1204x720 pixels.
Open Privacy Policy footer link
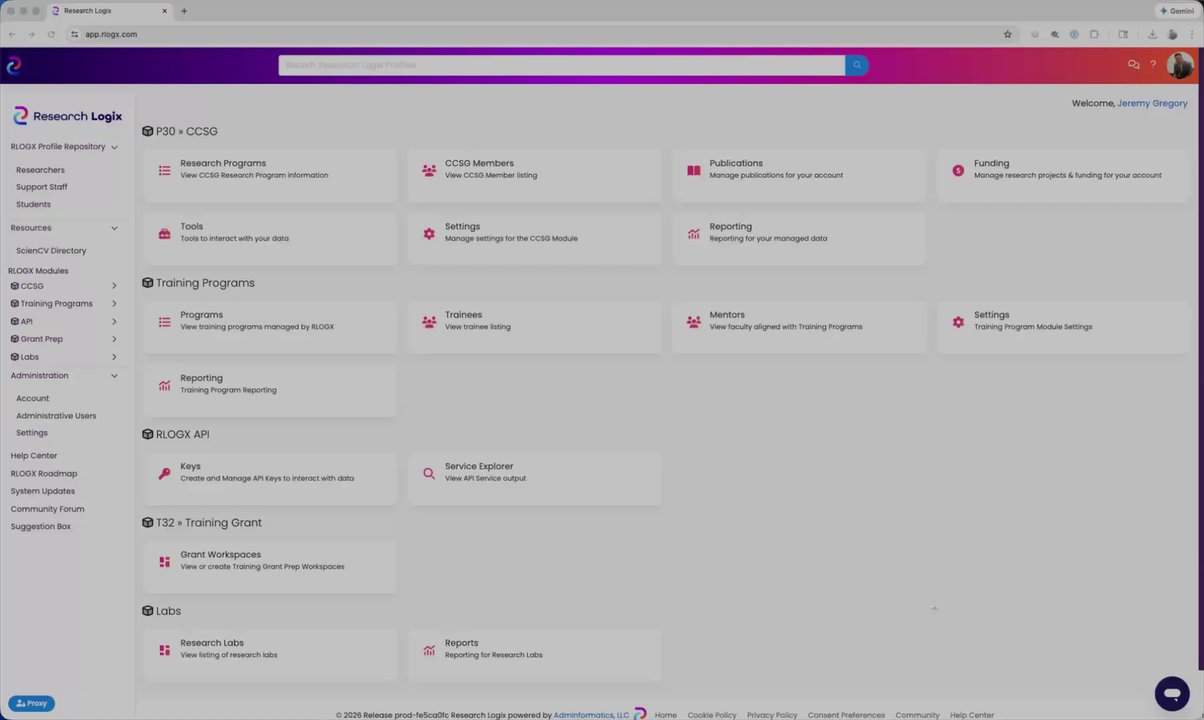[x=772, y=715]
